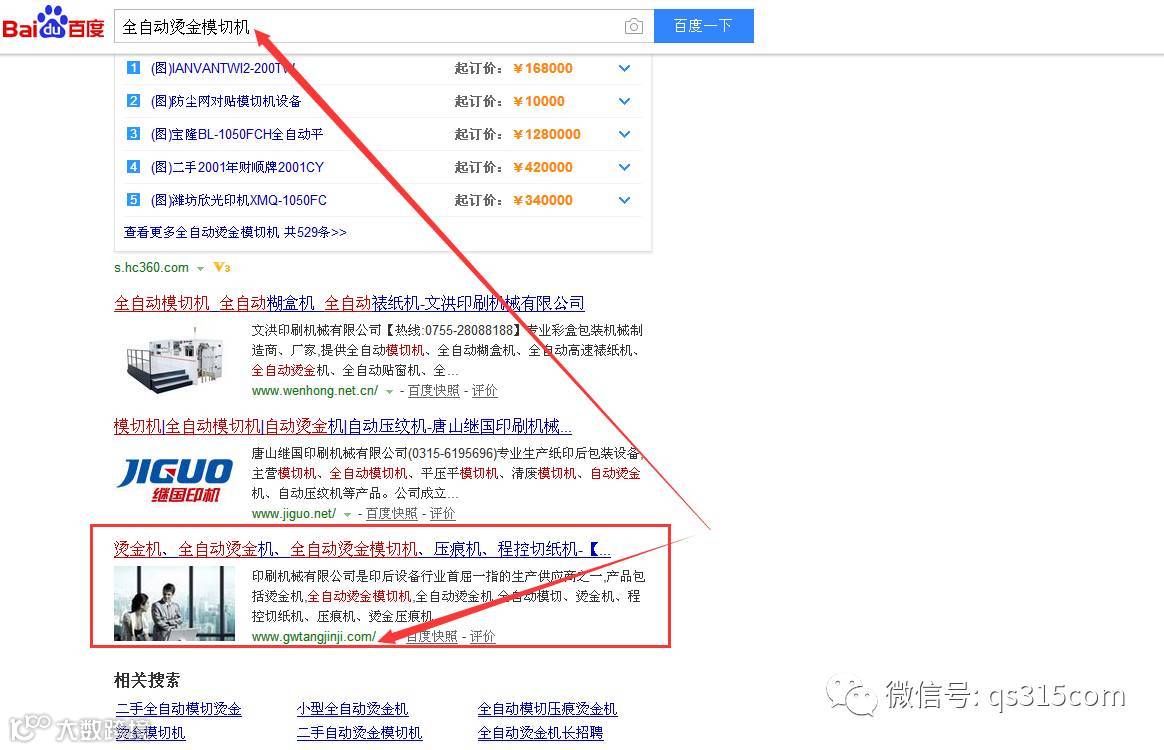Click 评价 for wenhong.net.cn result
Viewport: 1164px width, 750px height.
[x=484, y=391]
